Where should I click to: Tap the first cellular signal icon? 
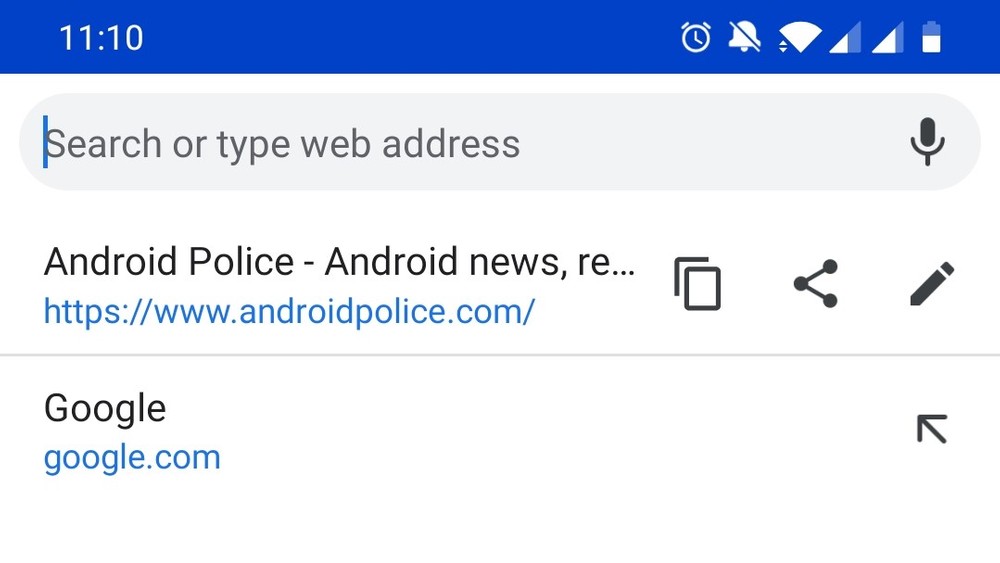[x=845, y=37]
